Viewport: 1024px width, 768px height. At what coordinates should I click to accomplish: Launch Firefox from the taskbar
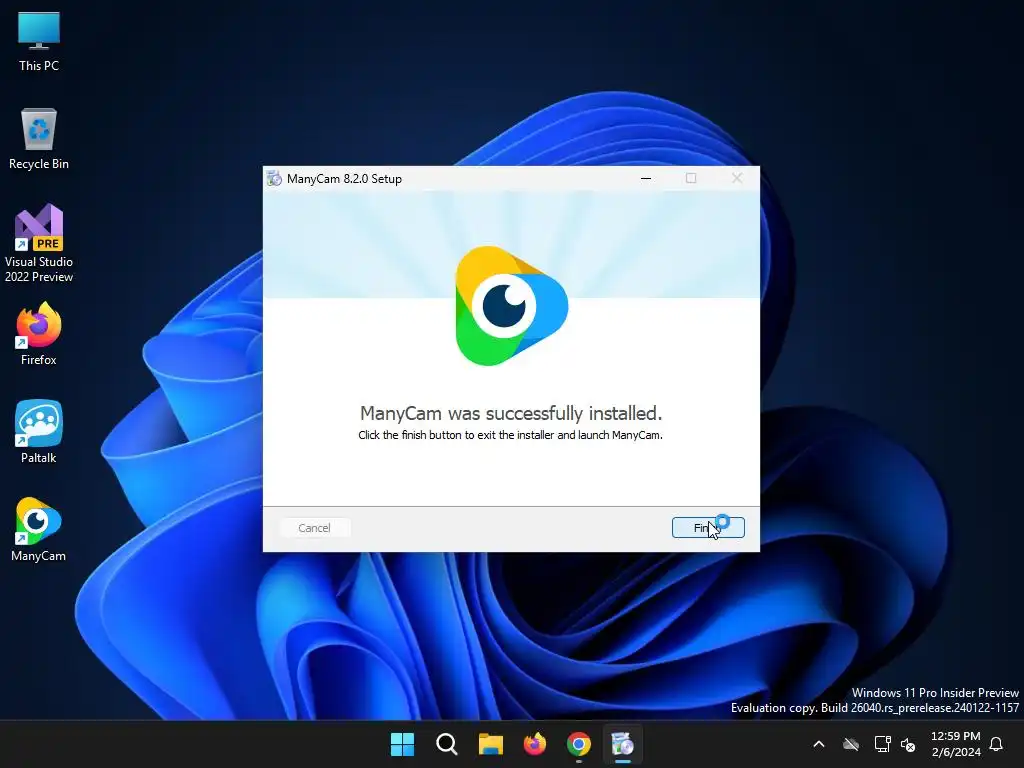tap(535, 744)
